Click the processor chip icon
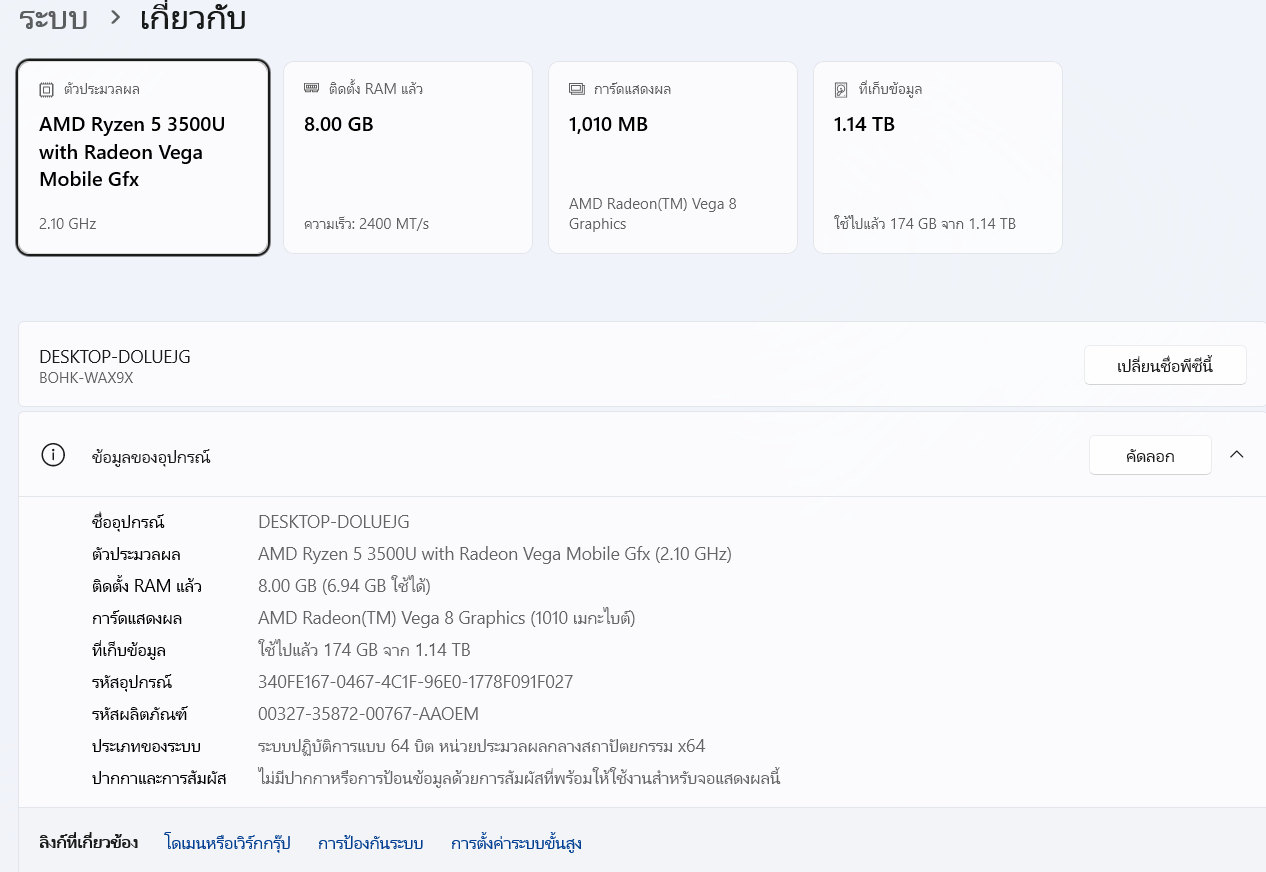The width and height of the screenshot is (1266, 872). click(x=47, y=90)
